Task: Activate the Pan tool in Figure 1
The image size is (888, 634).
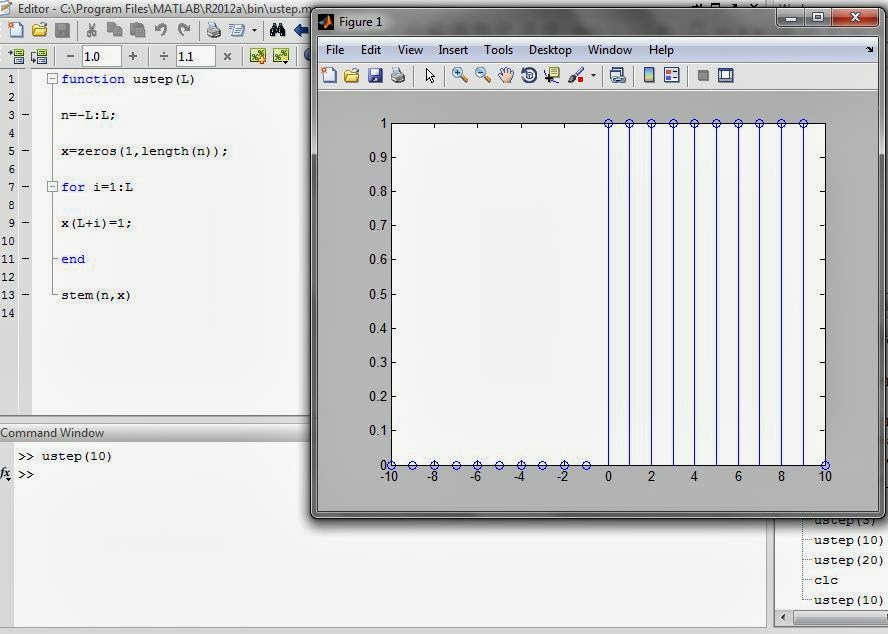Action: coord(507,75)
